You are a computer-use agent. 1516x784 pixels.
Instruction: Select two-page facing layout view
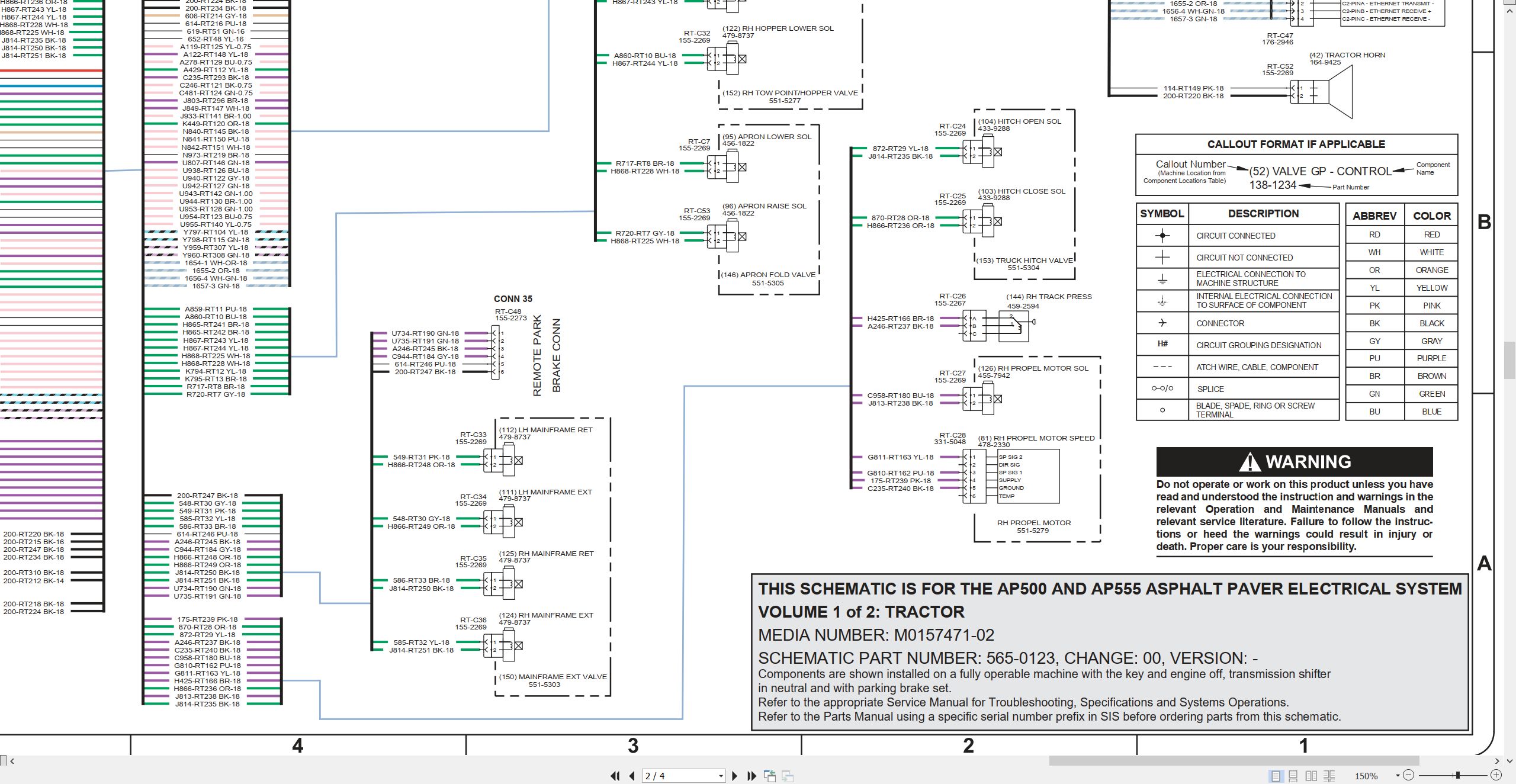tap(1312, 776)
